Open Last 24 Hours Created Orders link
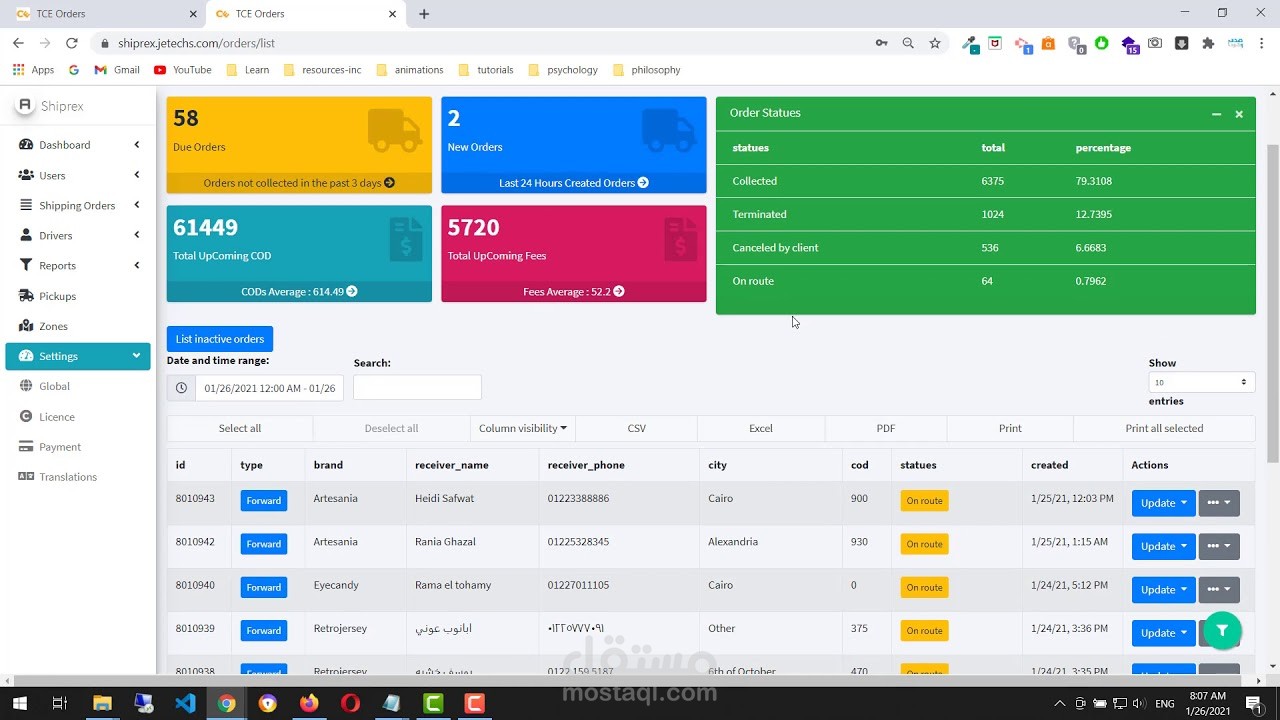 [574, 183]
